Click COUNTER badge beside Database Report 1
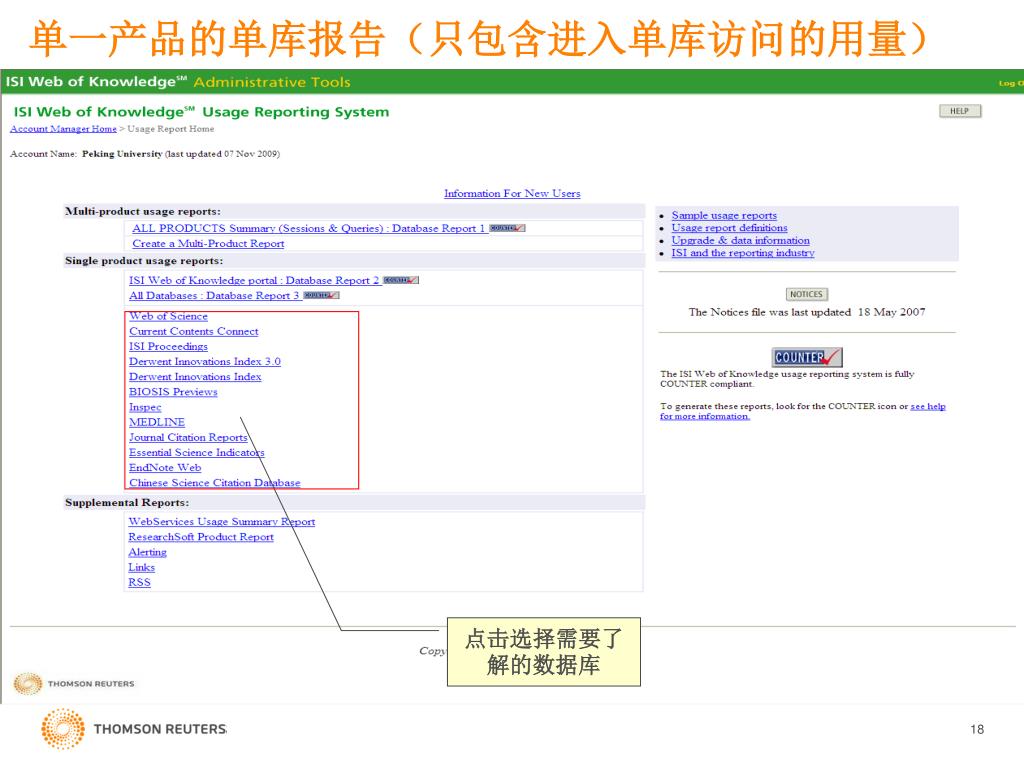Screen dimensions: 1024x768 (507, 228)
